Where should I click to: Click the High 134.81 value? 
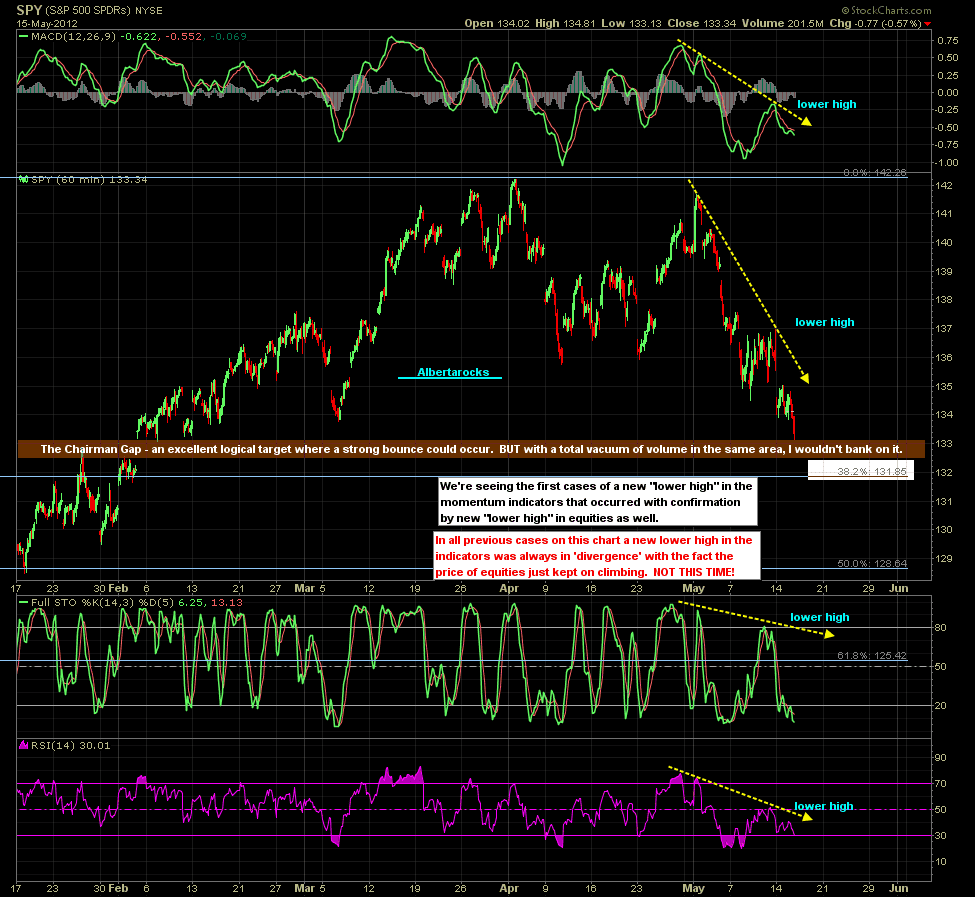pyautogui.click(x=565, y=24)
